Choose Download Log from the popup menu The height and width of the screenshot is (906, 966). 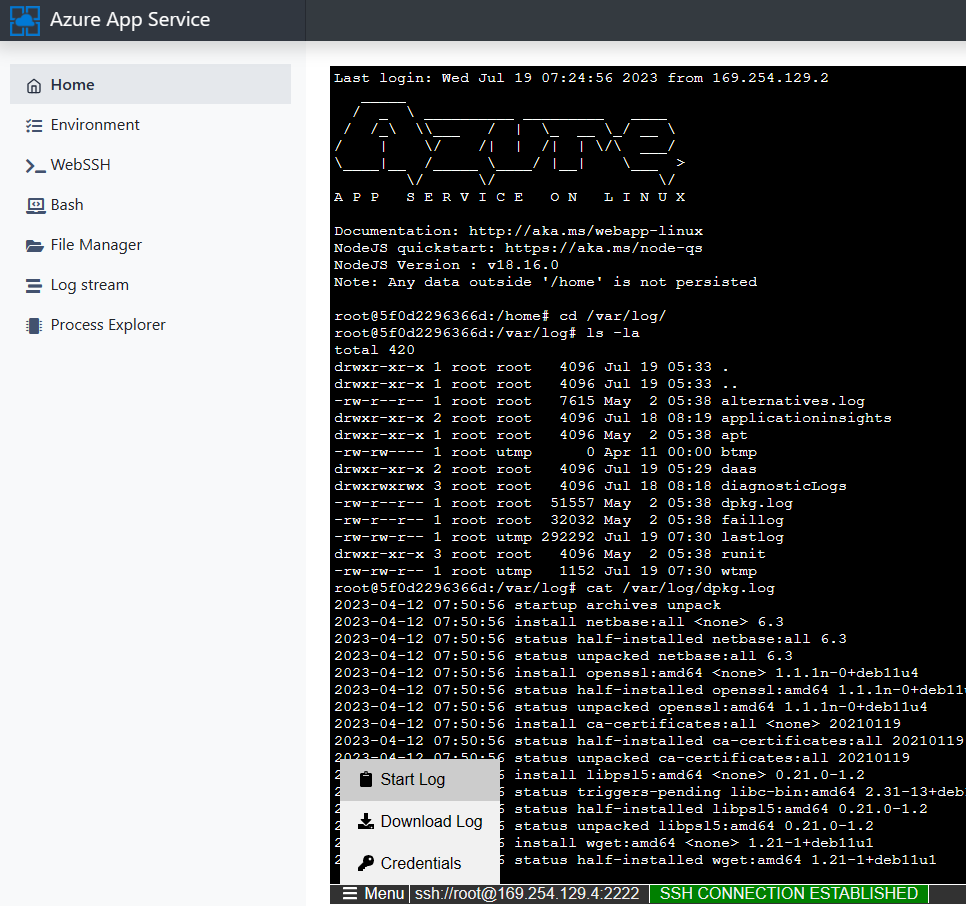pos(431,821)
